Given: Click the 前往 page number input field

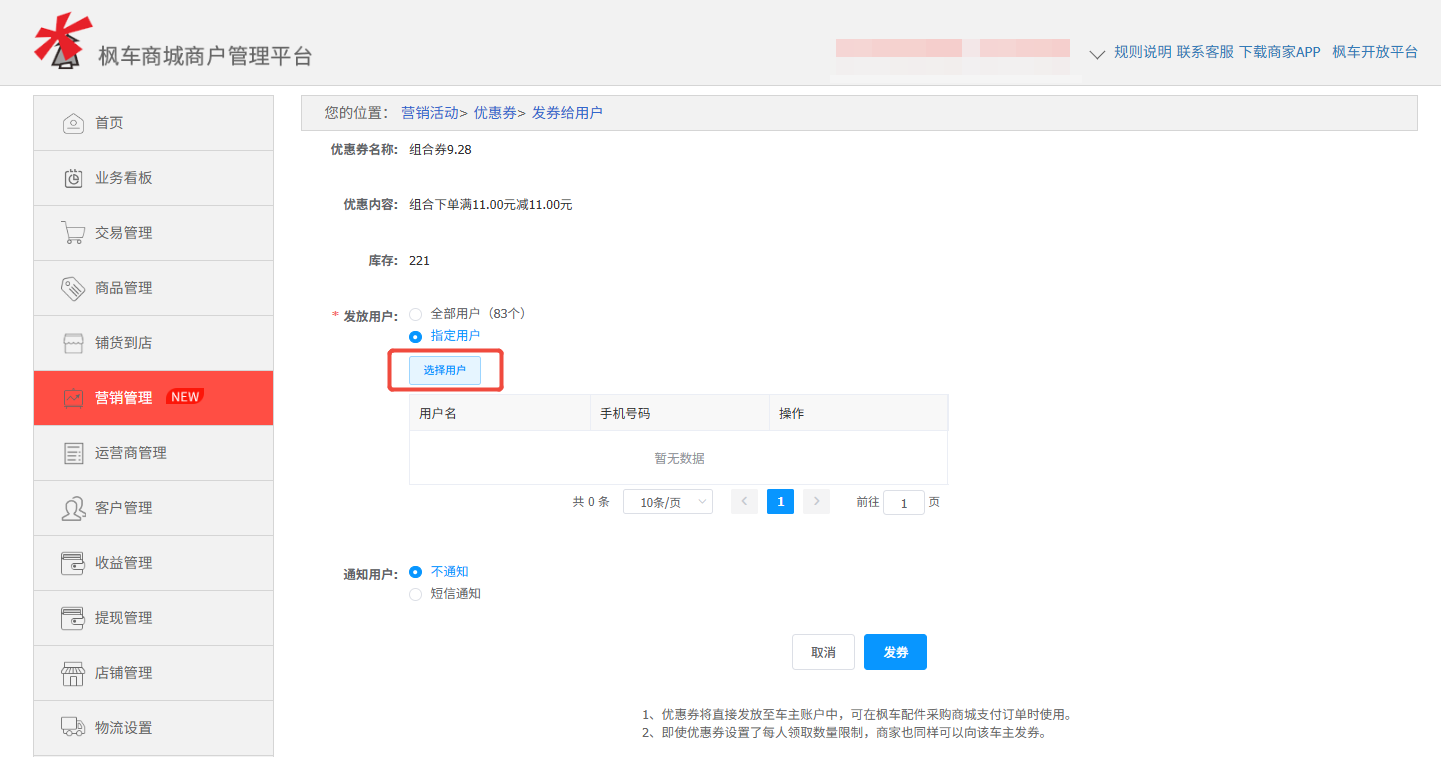Looking at the screenshot, I should [x=903, y=501].
